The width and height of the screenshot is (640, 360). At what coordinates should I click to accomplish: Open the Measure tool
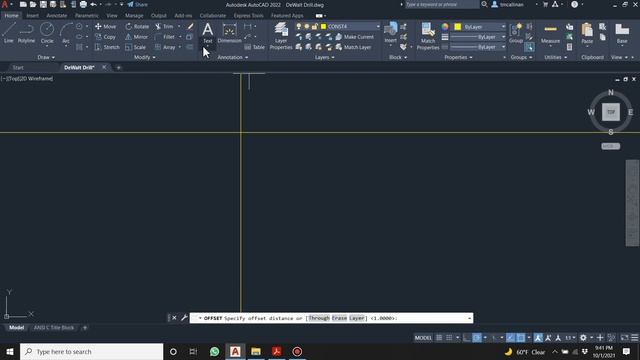point(550,33)
